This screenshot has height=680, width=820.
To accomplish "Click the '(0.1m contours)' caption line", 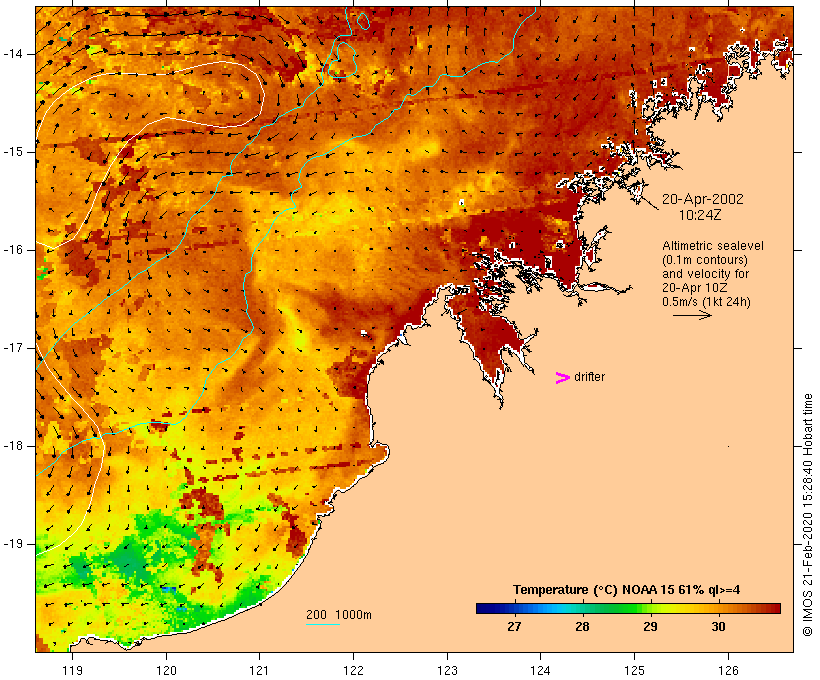I will coord(704,260).
